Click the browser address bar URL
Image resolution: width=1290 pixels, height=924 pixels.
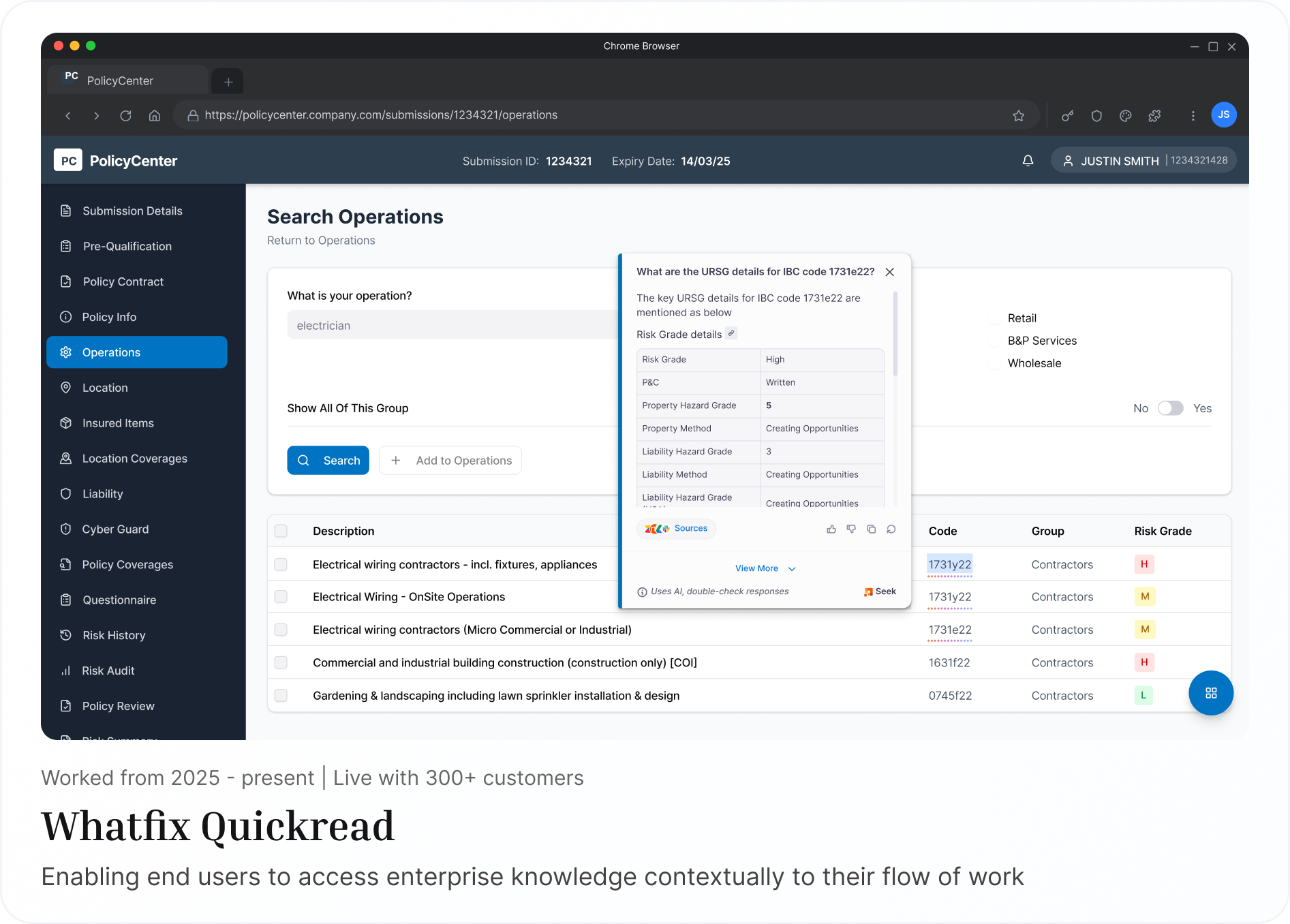click(381, 115)
